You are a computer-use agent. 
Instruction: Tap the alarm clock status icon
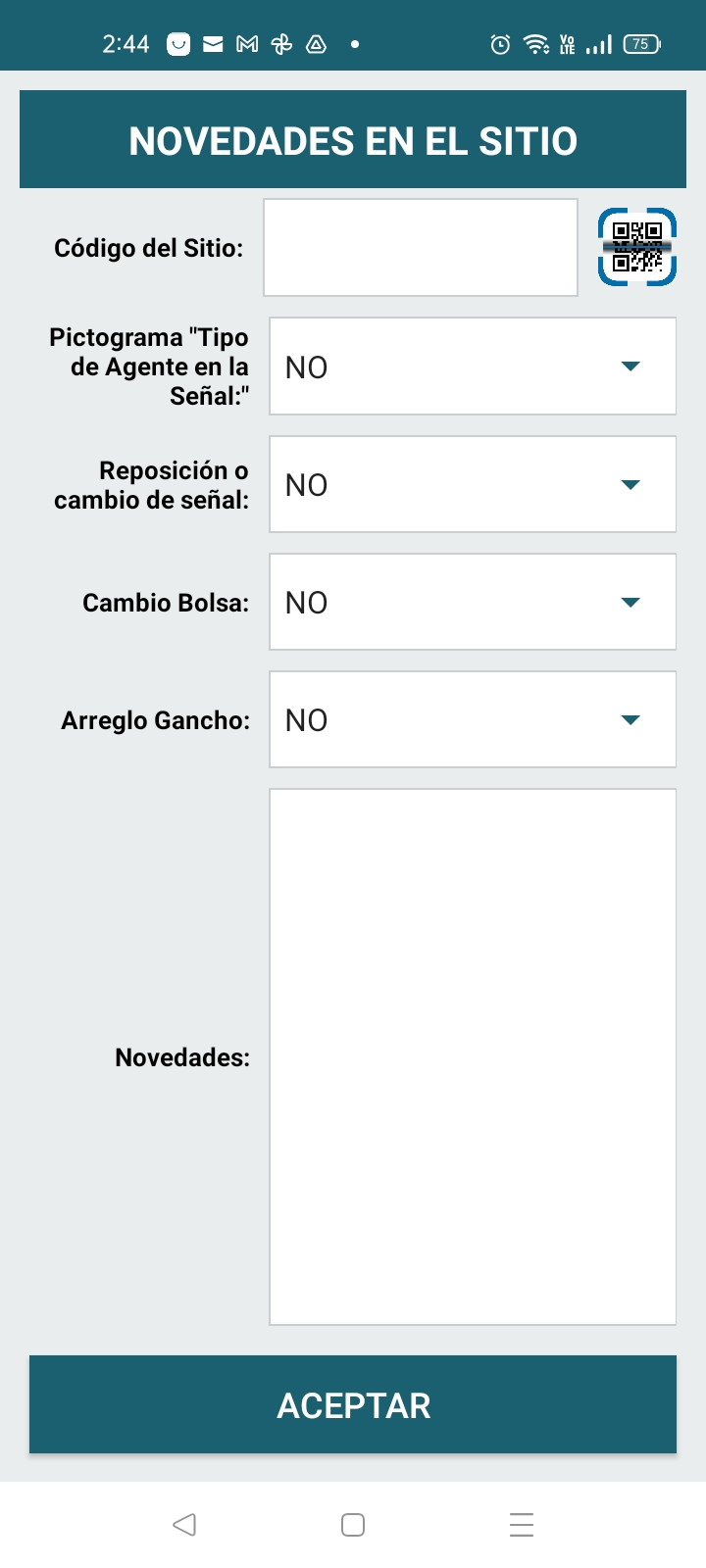(500, 44)
